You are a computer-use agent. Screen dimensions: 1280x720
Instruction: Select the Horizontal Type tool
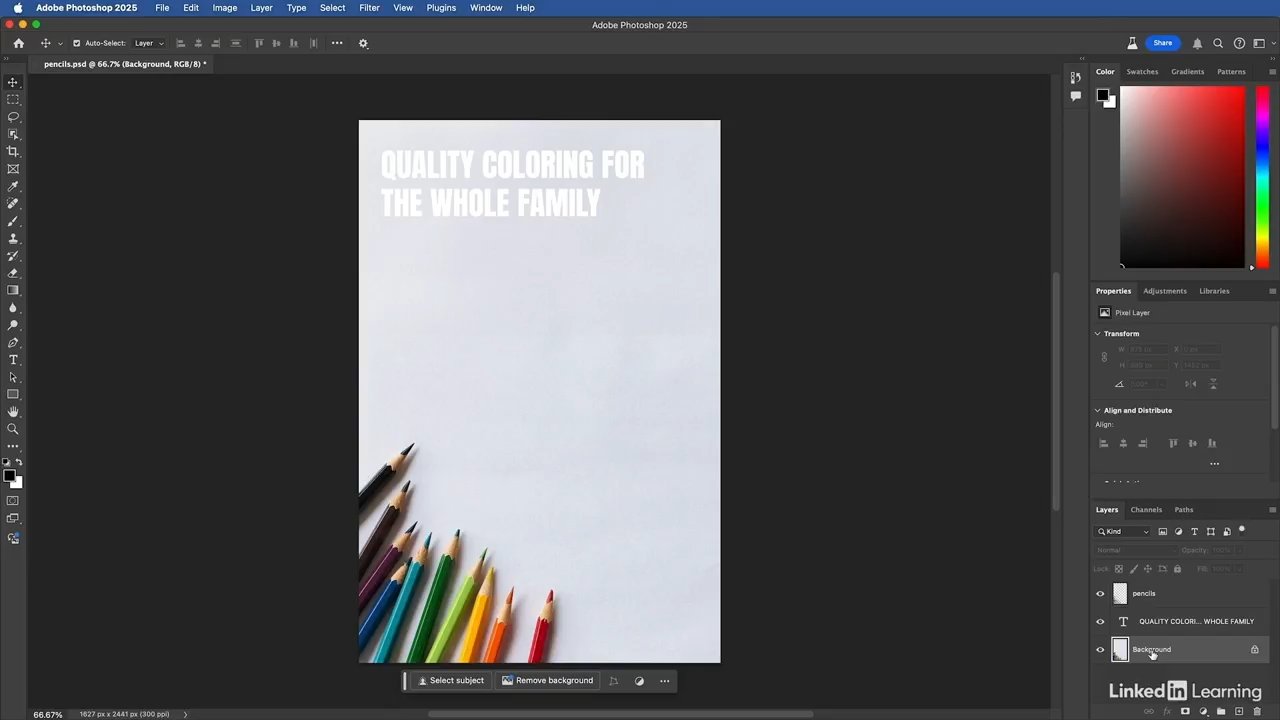pyautogui.click(x=13, y=360)
